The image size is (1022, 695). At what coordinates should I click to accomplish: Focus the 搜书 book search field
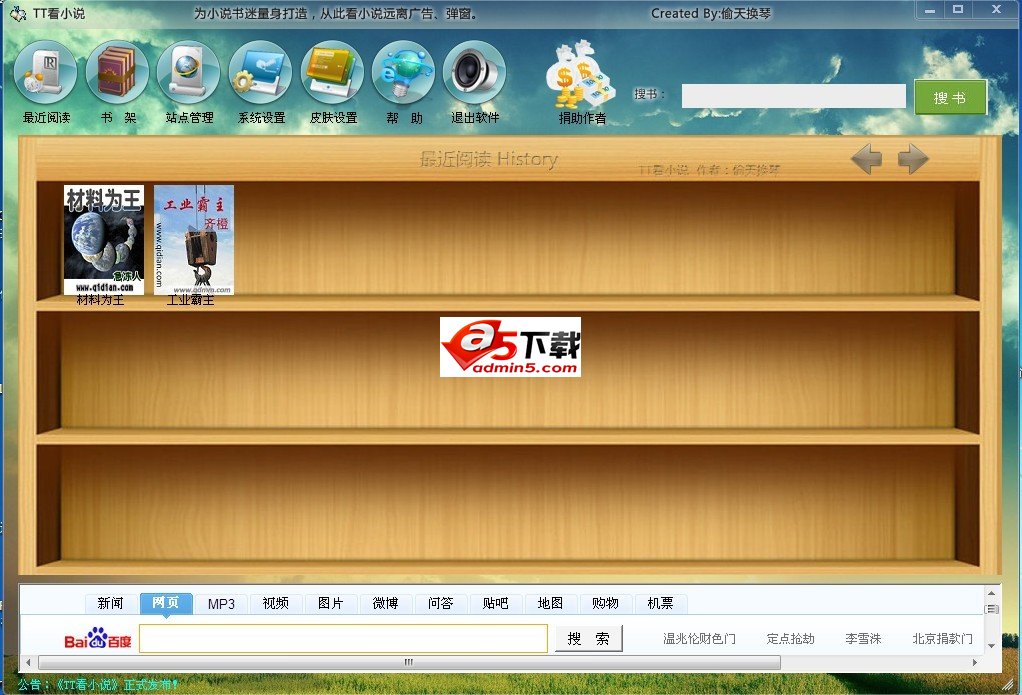pos(793,96)
